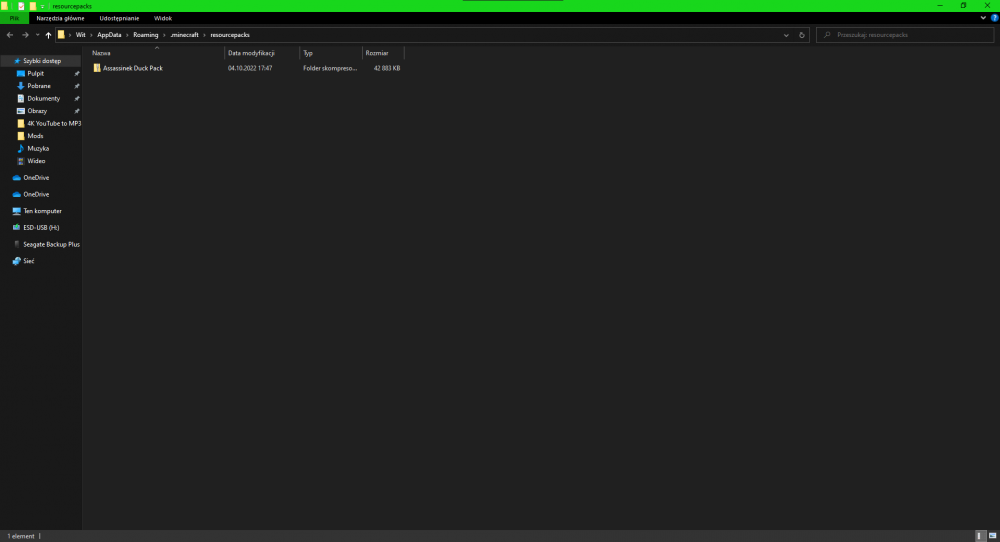
Task: Open the Narzędzia główne ribbon tab
Action: pyautogui.click(x=60, y=18)
